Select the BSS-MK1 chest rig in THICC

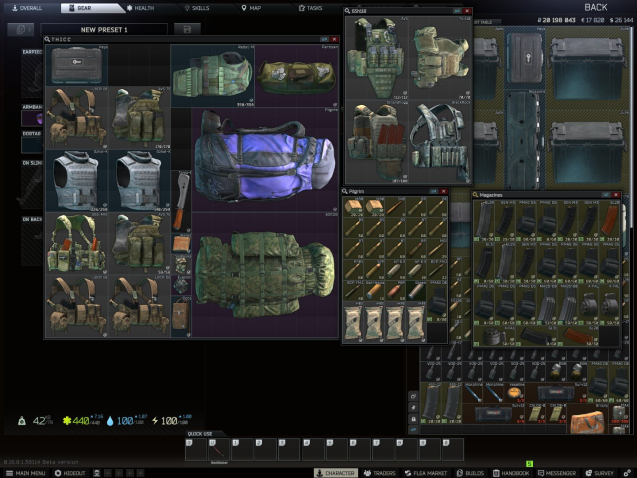77,243
